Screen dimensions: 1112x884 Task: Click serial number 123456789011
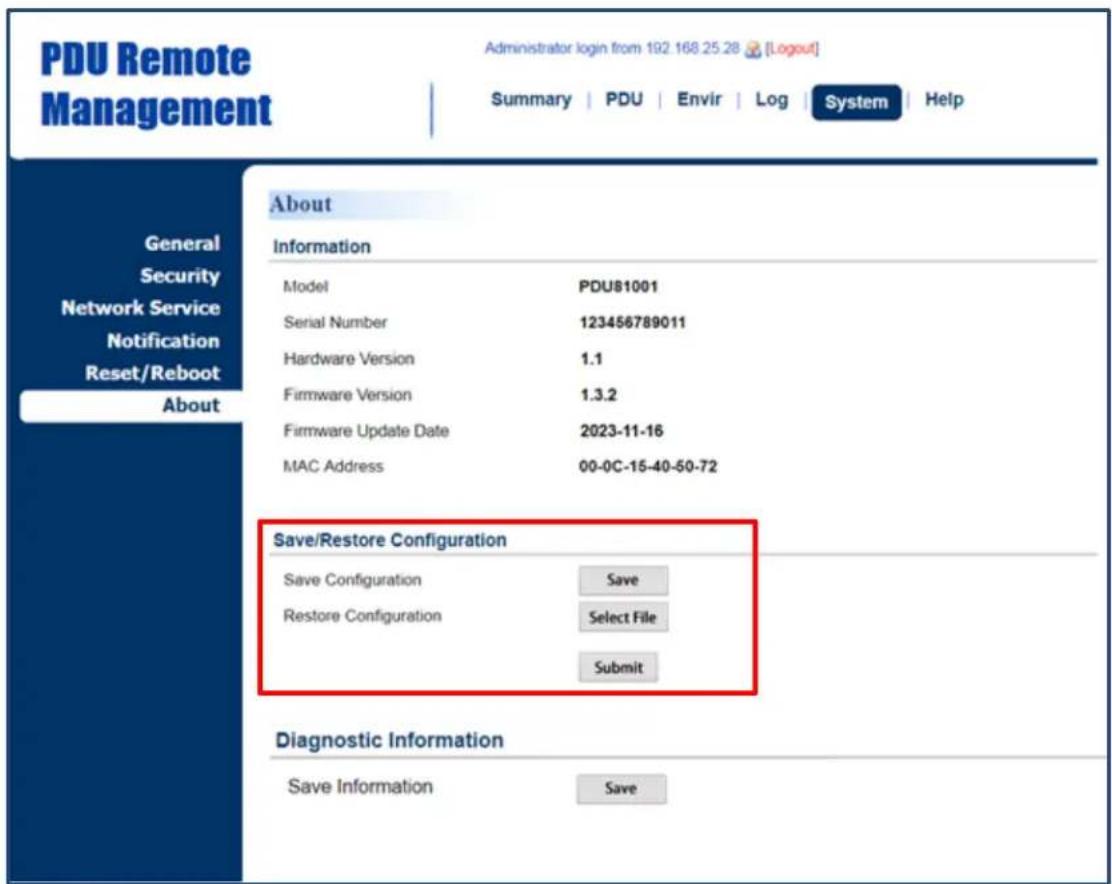pos(633,323)
